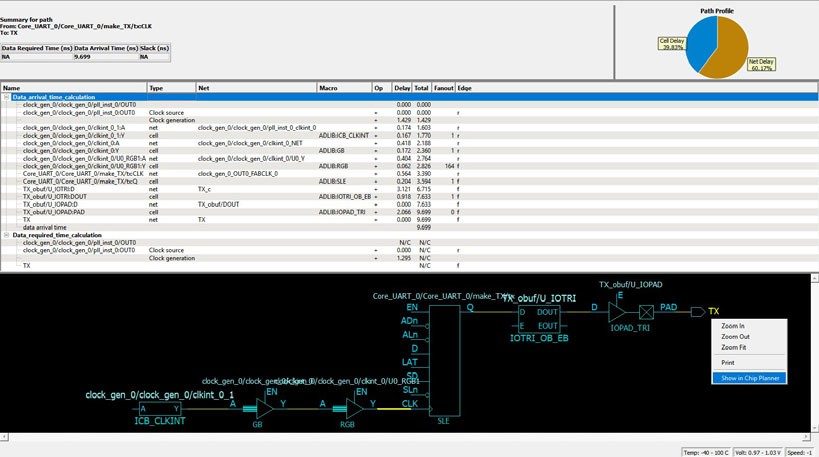The image size is (819, 457).
Task: Click Print in the context menu
Action: point(728,363)
